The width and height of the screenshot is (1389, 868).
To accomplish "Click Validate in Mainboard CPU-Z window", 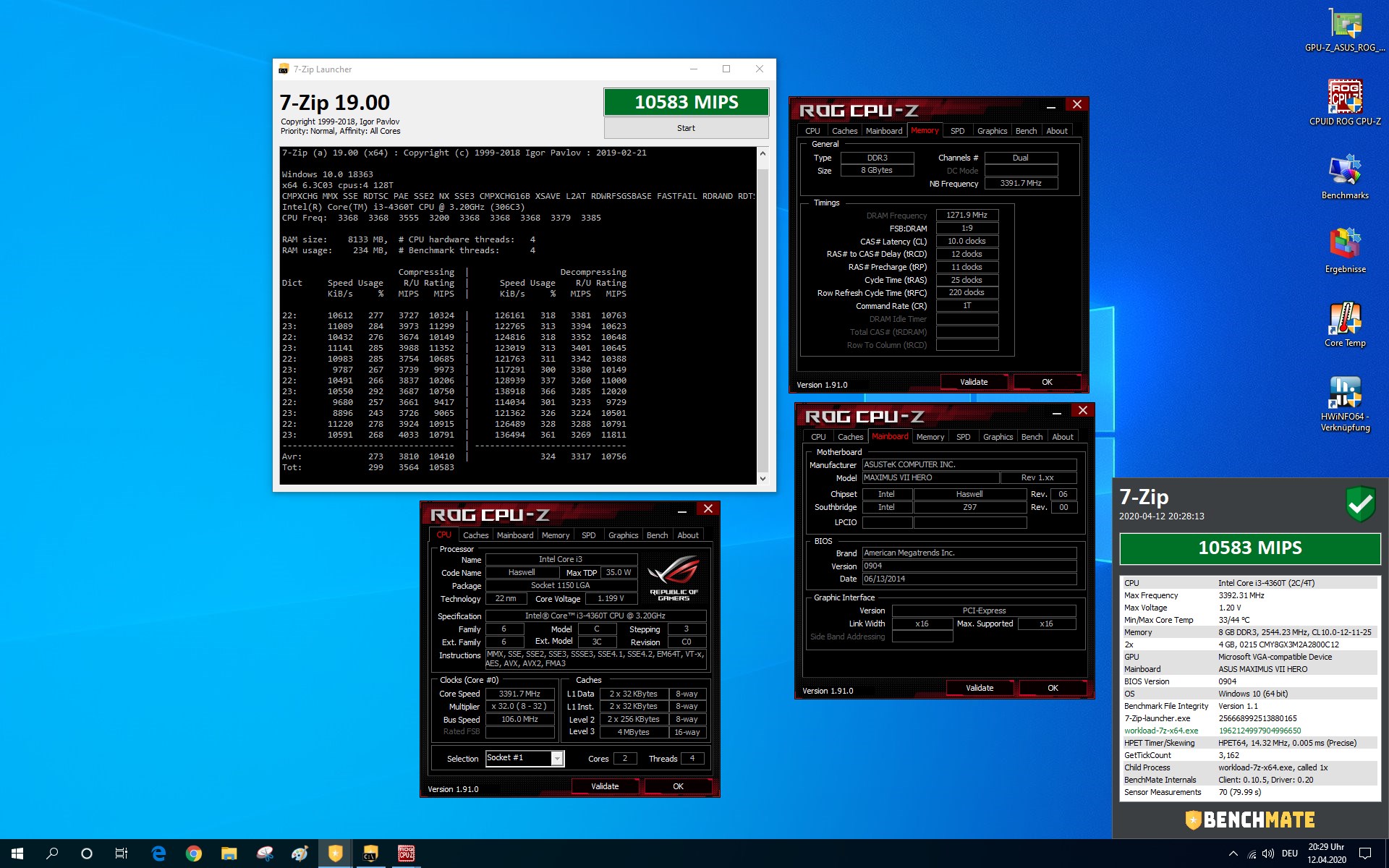I will (980, 688).
